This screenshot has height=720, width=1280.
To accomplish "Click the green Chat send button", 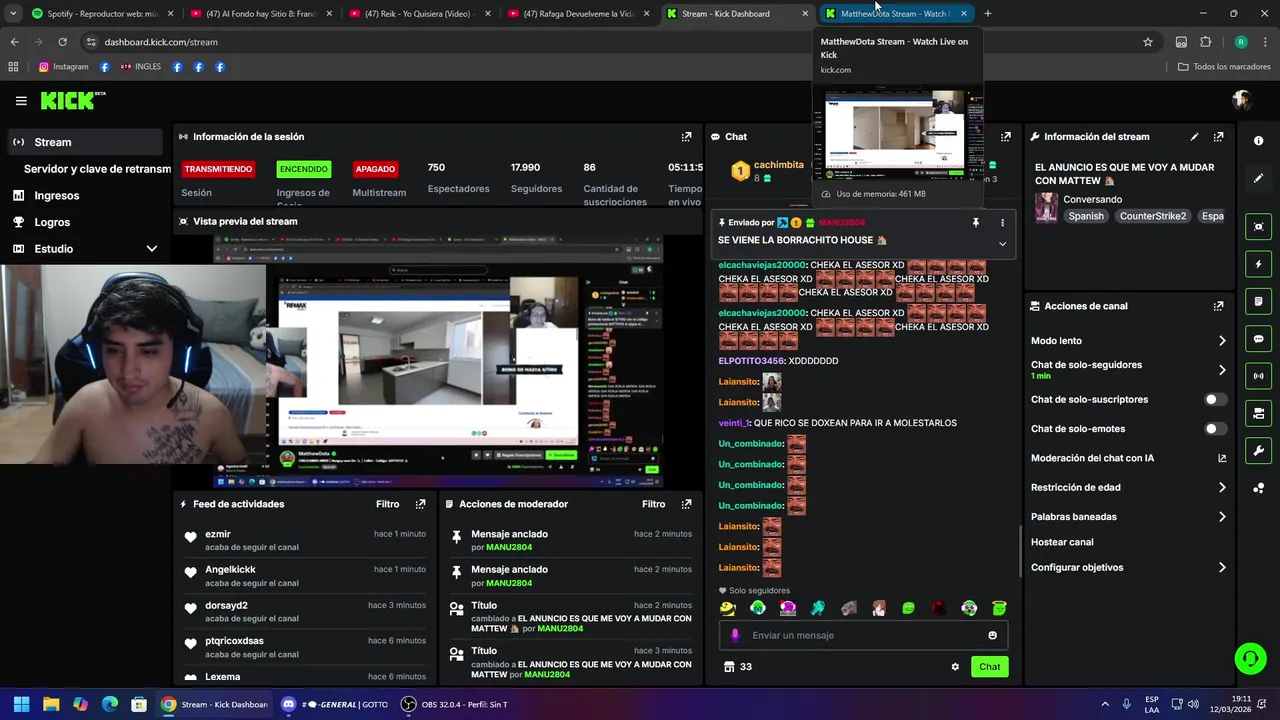I will [989, 667].
